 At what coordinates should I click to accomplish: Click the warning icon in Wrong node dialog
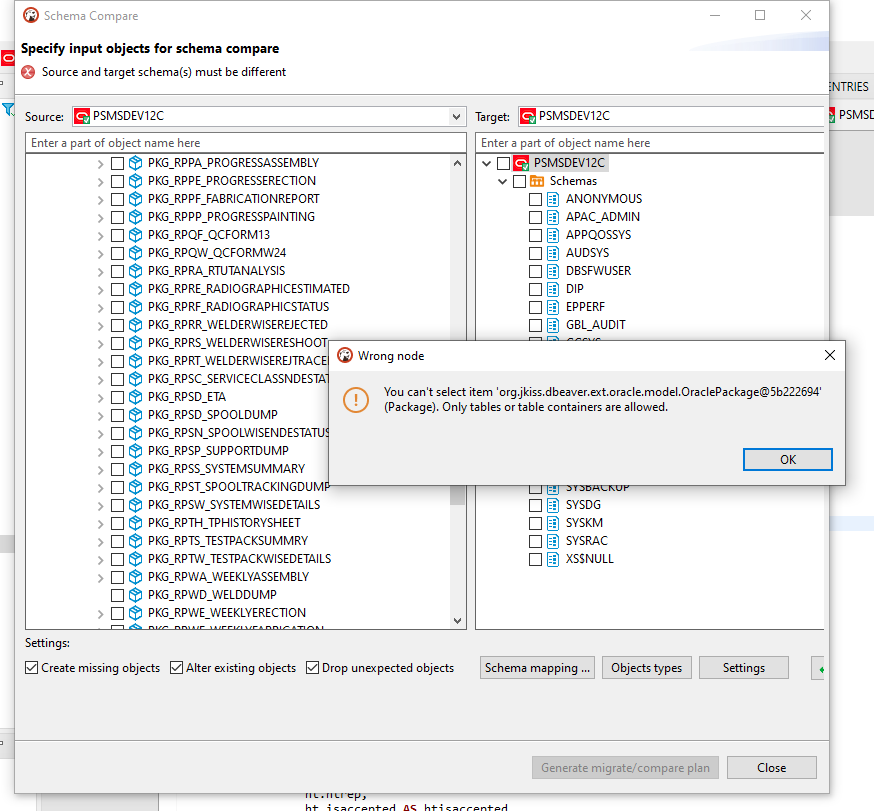pos(356,402)
